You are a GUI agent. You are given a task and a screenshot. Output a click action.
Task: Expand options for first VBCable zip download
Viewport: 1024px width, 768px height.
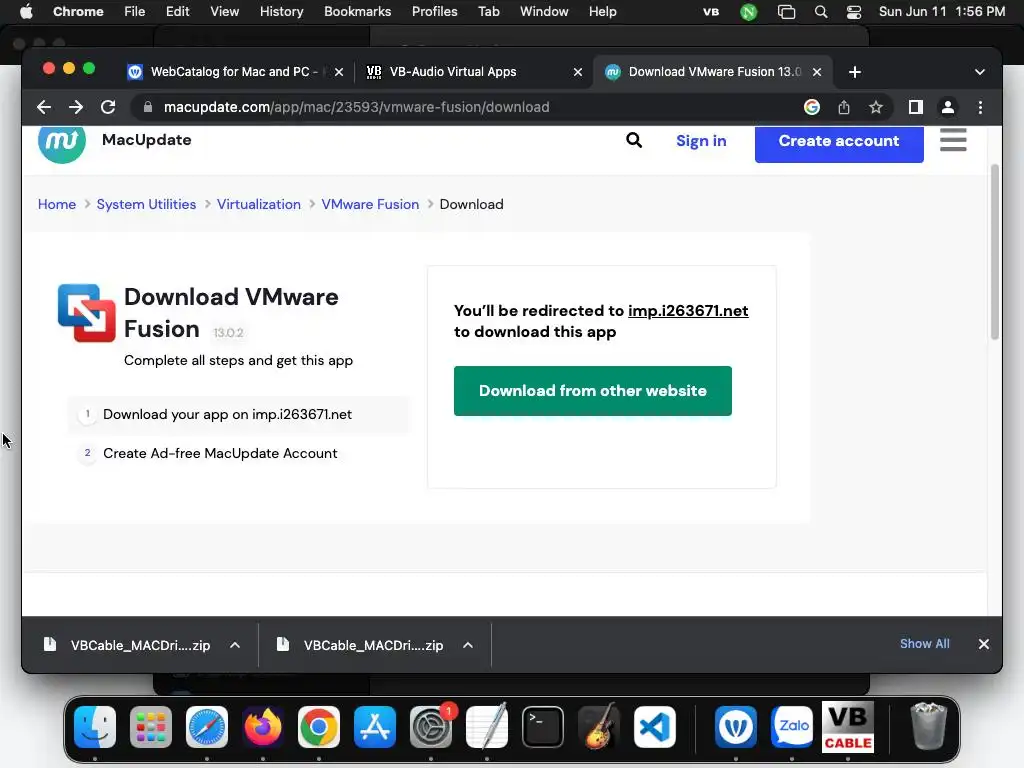click(x=235, y=645)
